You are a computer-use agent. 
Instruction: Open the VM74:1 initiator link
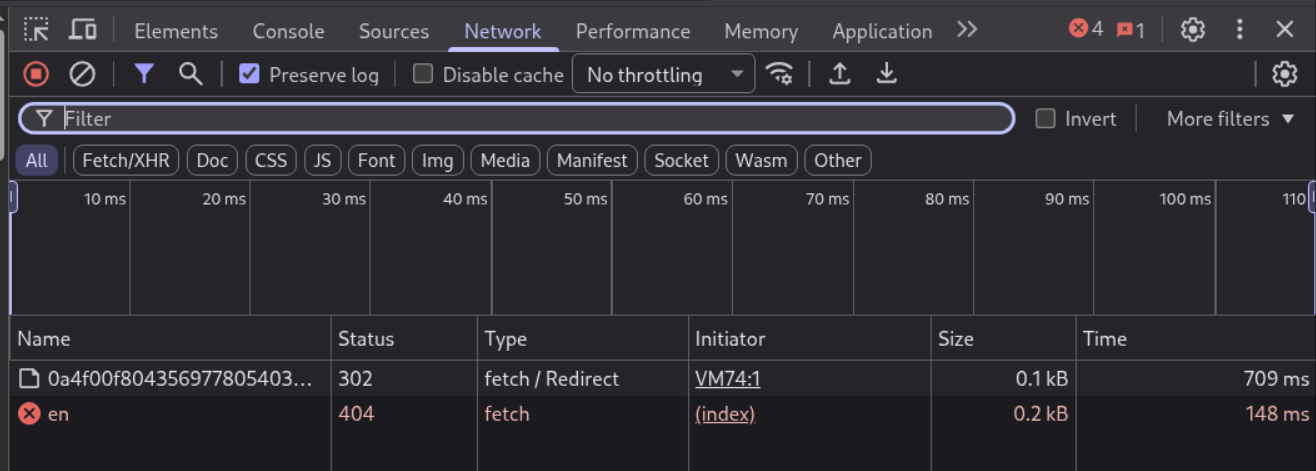(727, 379)
